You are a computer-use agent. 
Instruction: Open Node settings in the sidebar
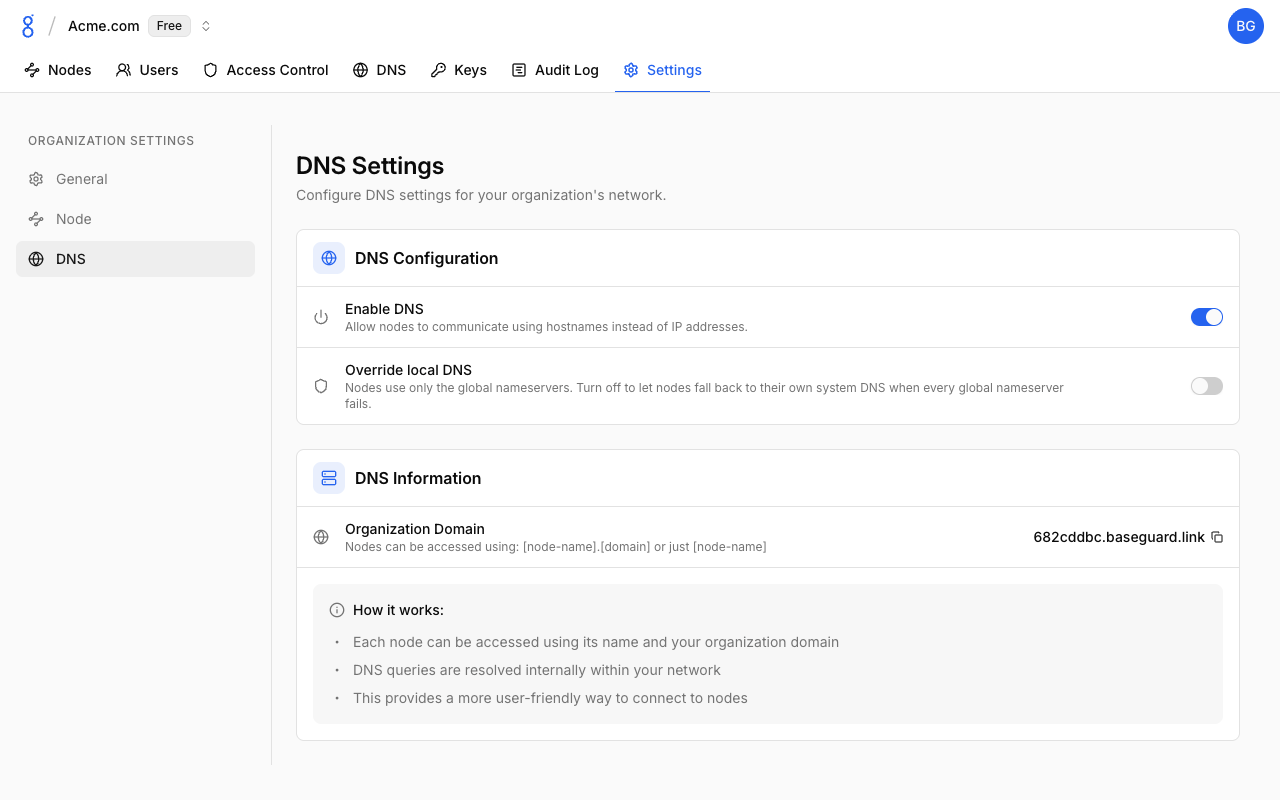135,219
